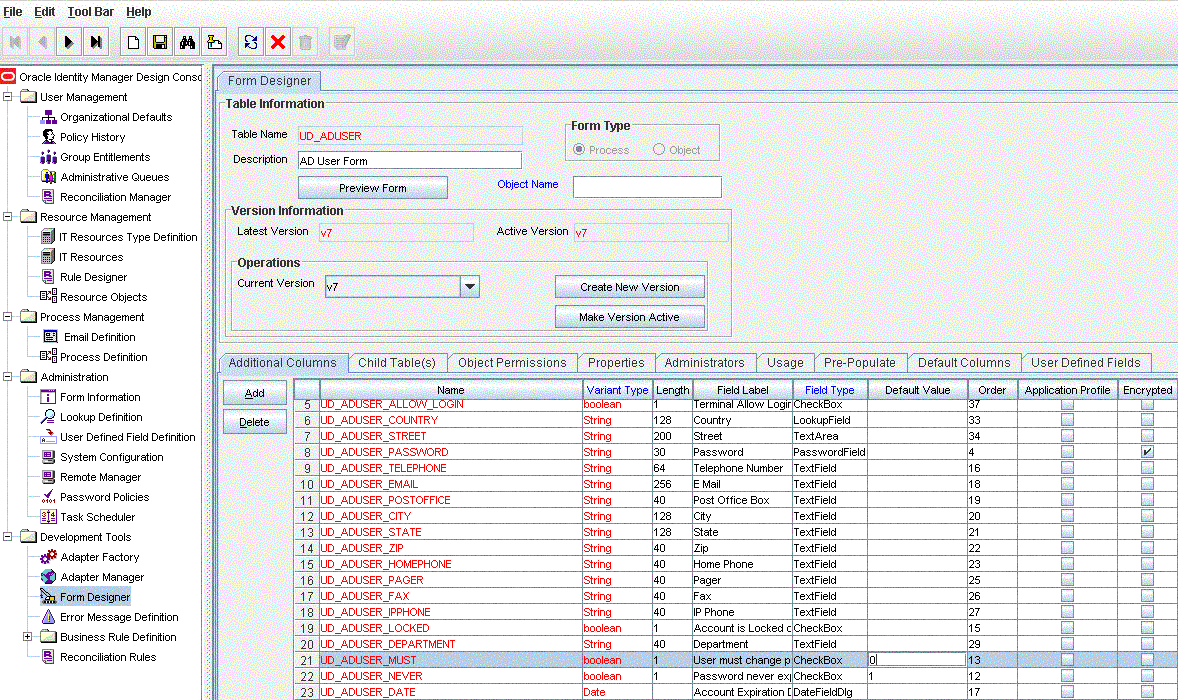Click the Password Policies icon

click(48, 497)
